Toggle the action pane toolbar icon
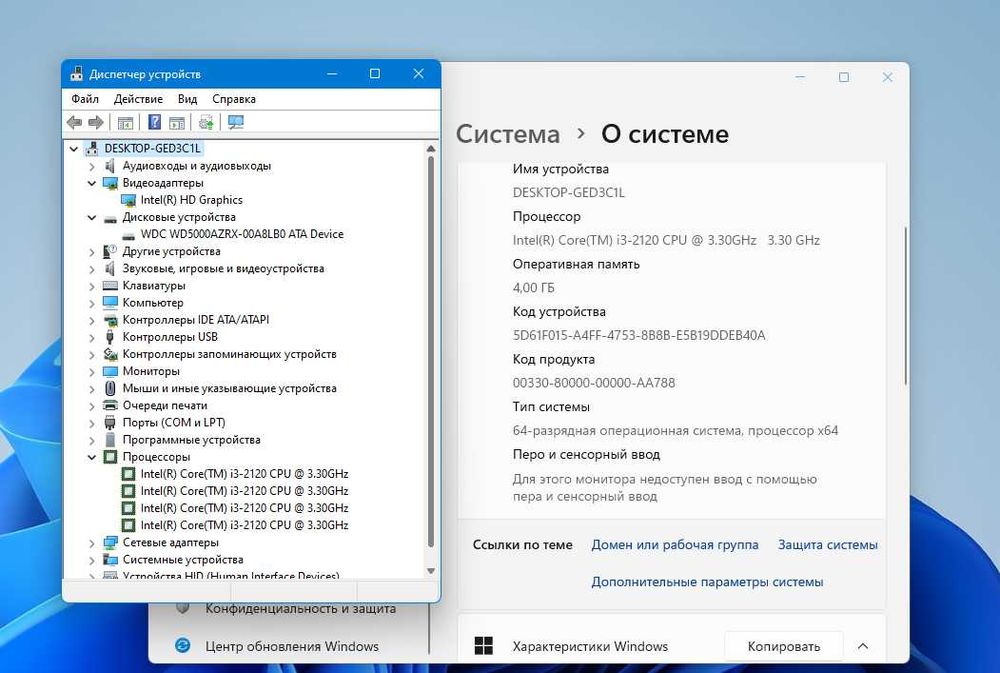 click(x=177, y=122)
